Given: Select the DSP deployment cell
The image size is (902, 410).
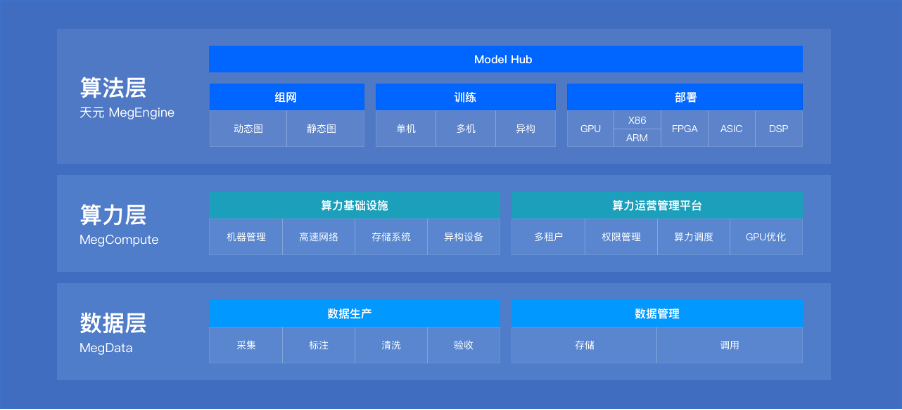Looking at the screenshot, I should [779, 129].
